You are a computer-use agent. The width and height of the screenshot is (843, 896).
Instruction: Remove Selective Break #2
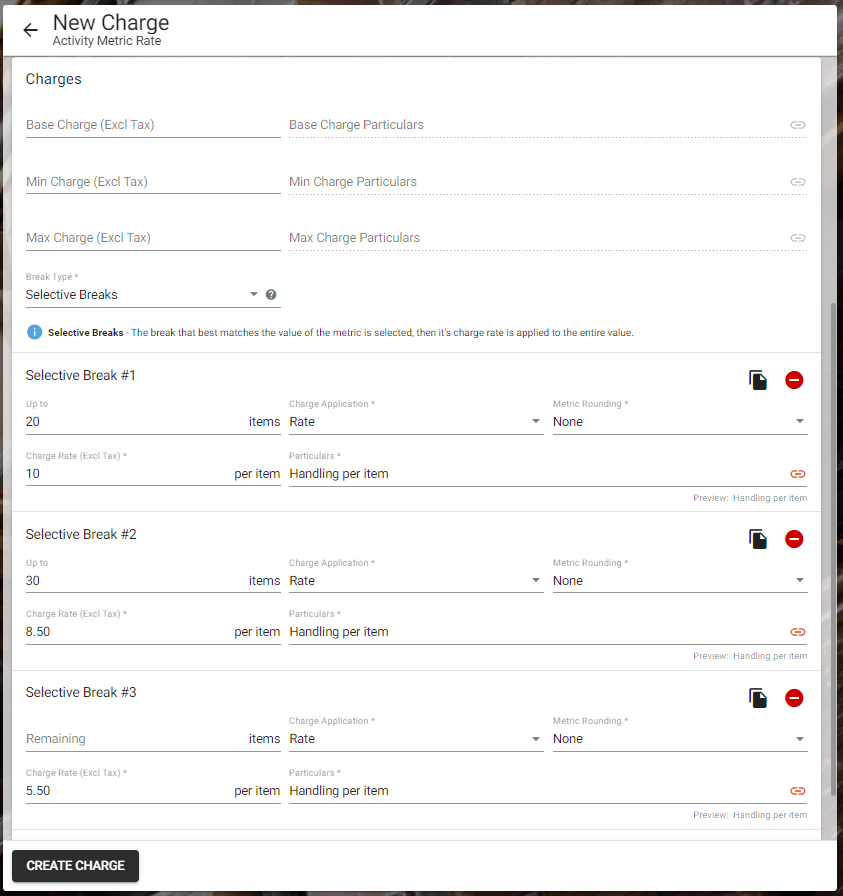pos(794,539)
